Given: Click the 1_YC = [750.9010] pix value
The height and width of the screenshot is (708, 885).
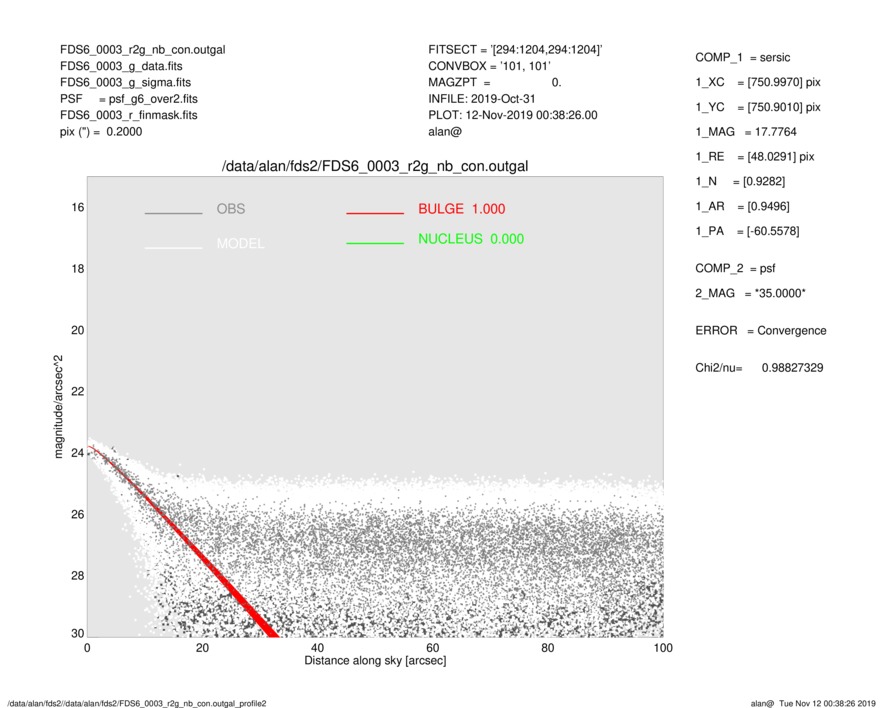Looking at the screenshot, I should (757, 107).
